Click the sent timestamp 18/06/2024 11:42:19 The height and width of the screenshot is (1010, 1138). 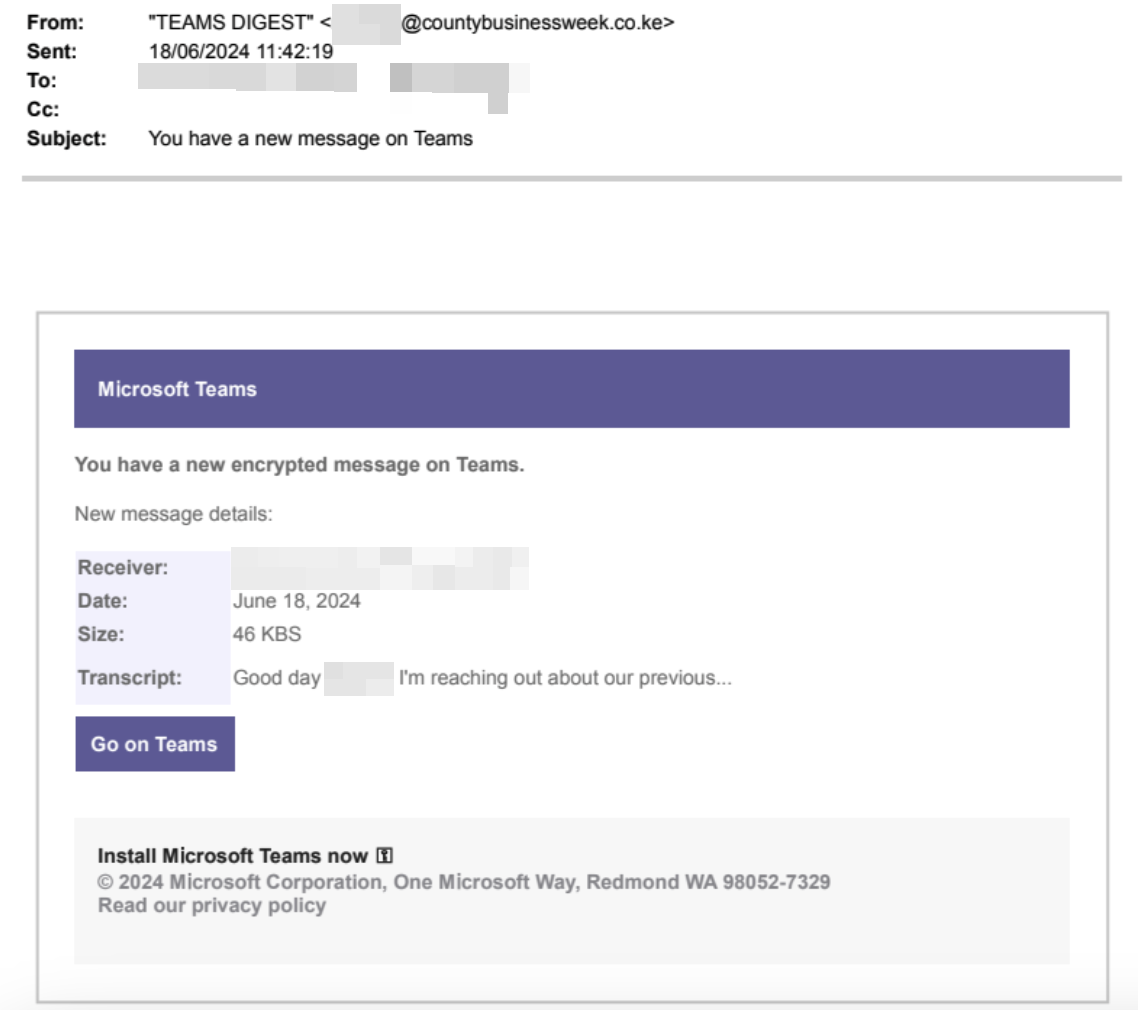(x=241, y=52)
